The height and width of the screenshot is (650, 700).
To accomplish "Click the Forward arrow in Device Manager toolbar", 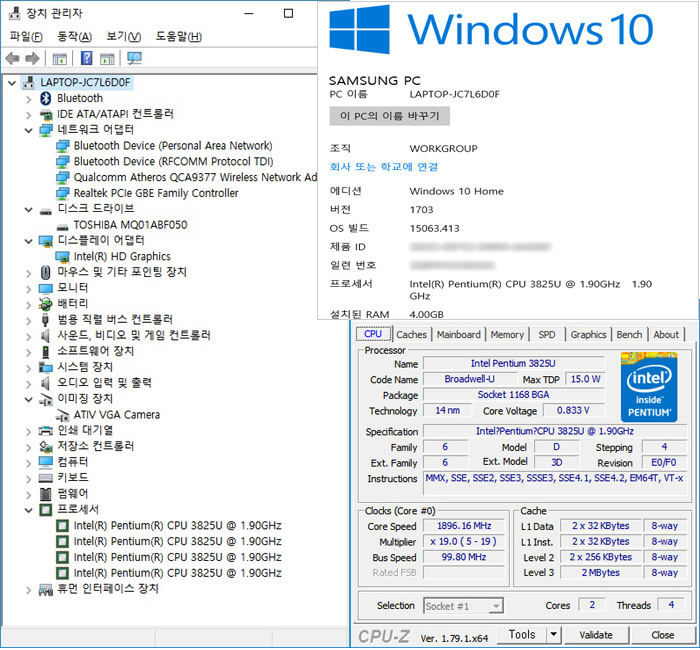I will pos(33,58).
